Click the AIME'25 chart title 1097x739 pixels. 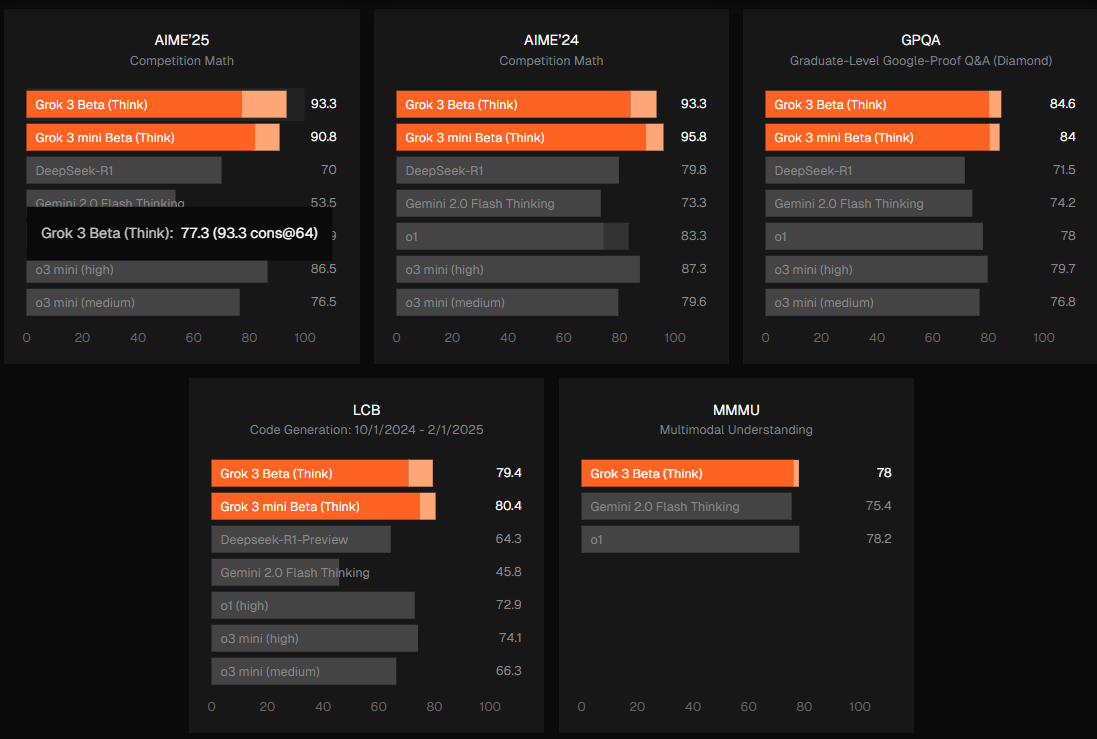point(182,40)
